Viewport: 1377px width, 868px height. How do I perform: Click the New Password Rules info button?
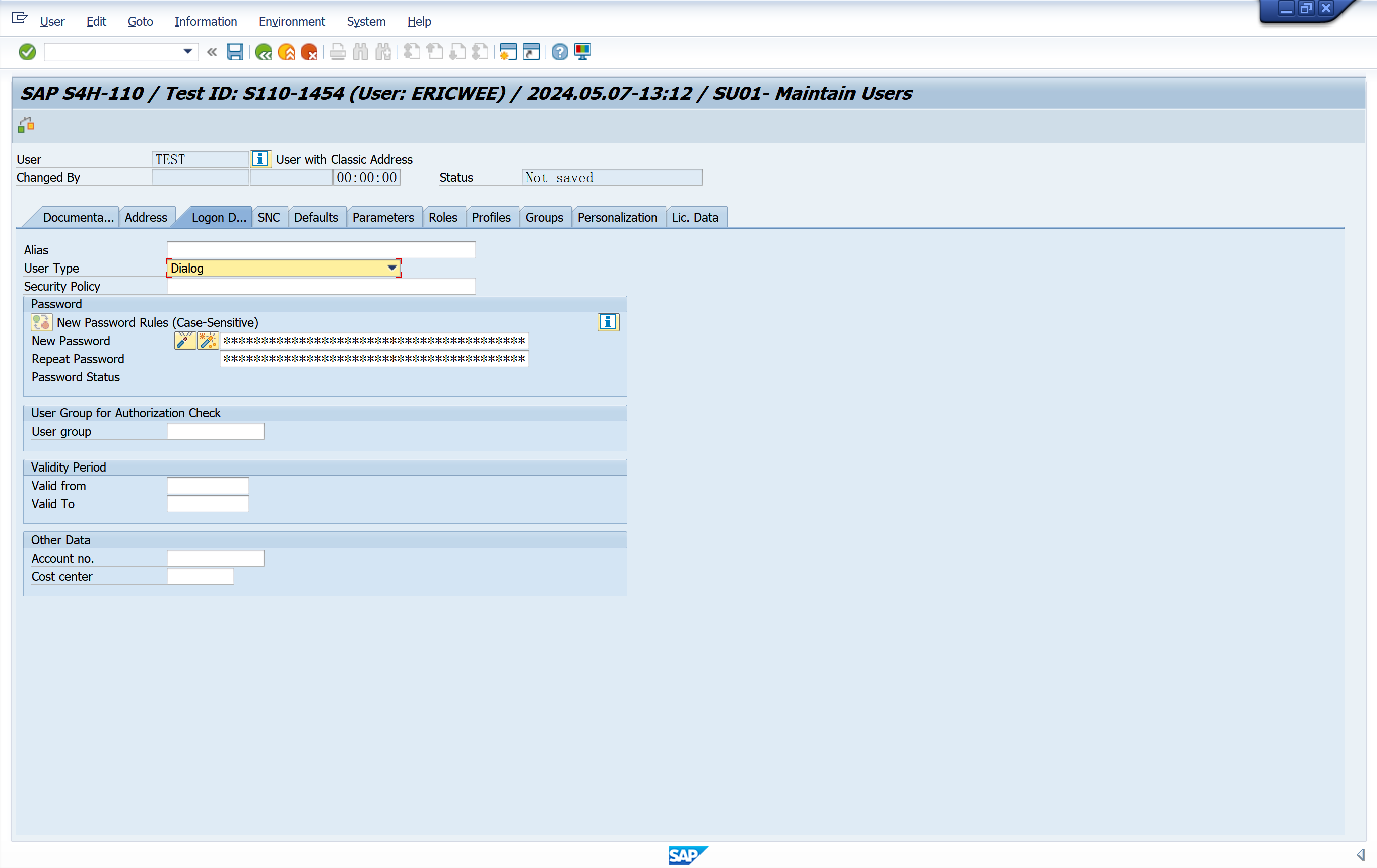pyautogui.click(x=608, y=322)
